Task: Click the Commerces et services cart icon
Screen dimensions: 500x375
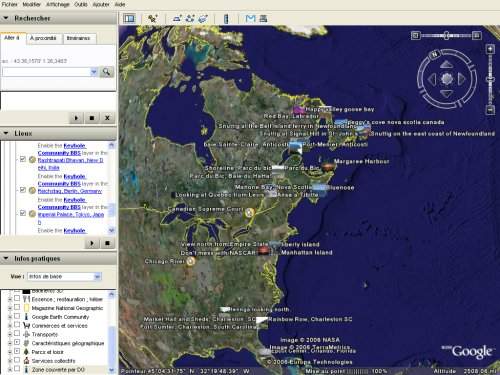Action: [x=27, y=325]
